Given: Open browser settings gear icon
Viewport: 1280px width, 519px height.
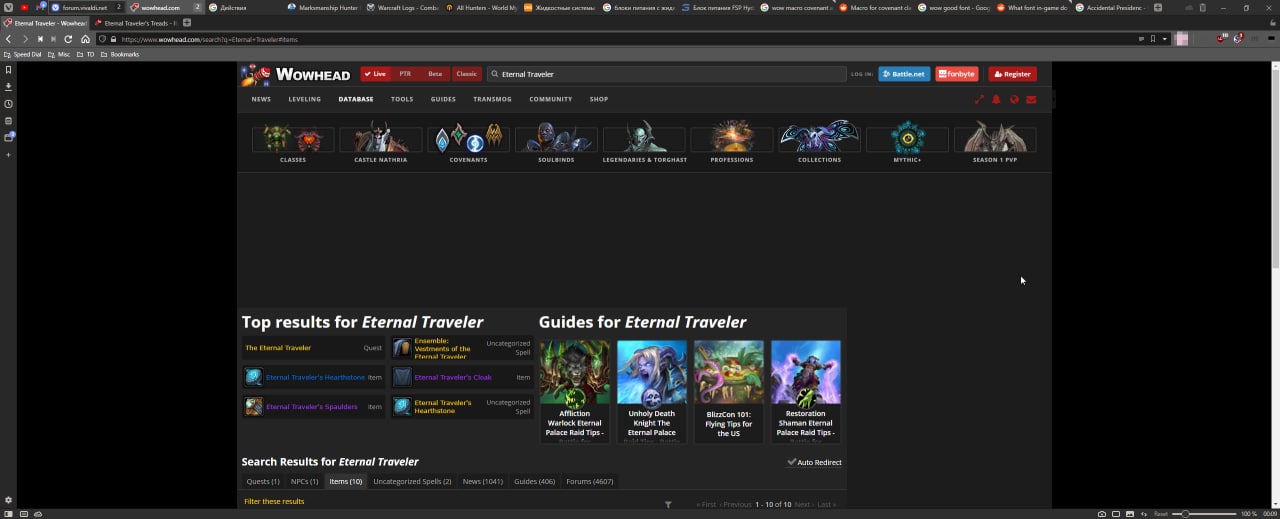Looking at the screenshot, I should (x=8, y=500).
